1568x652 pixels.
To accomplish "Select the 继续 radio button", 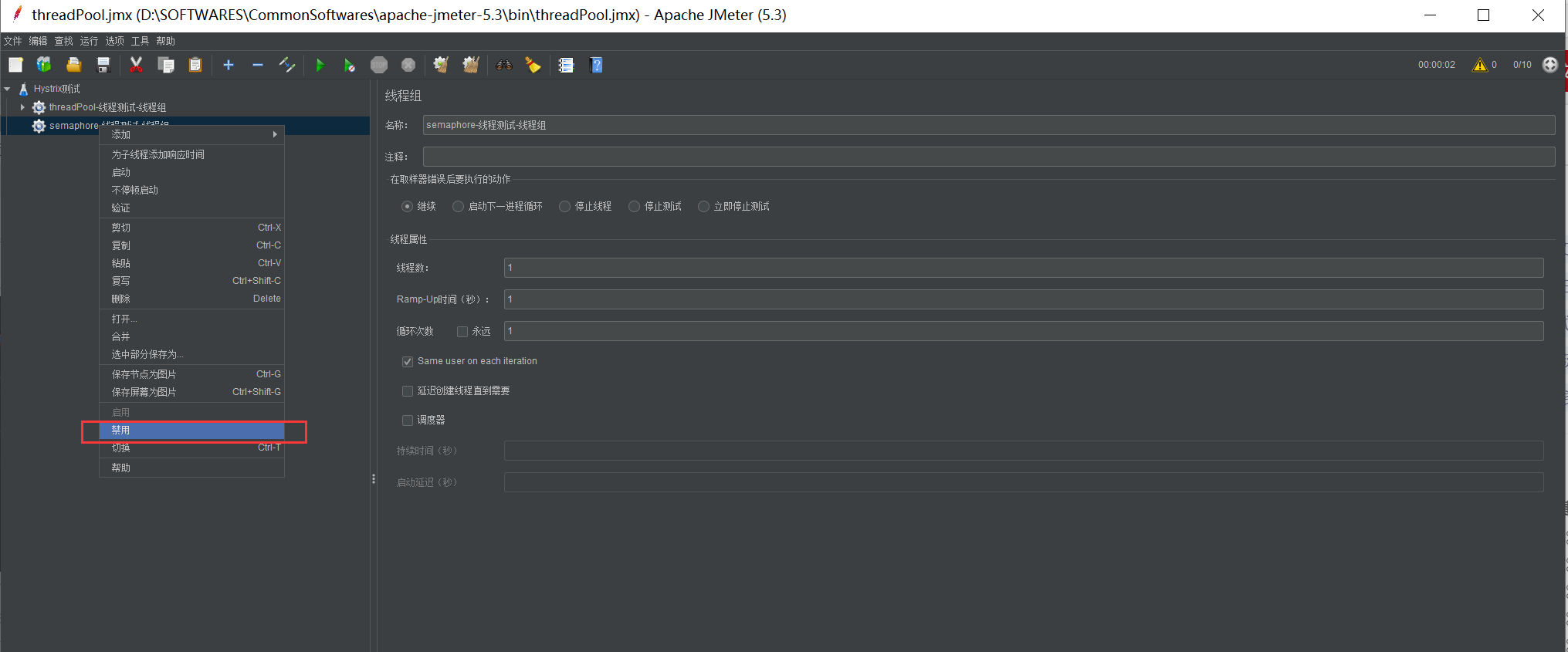I will tap(407, 207).
